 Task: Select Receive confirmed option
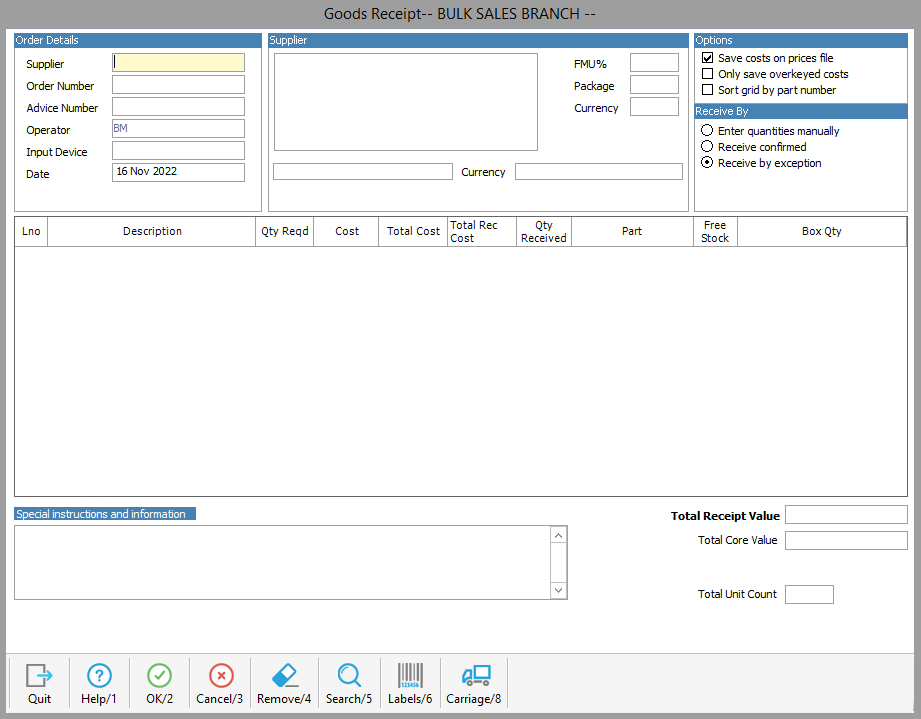(707, 146)
